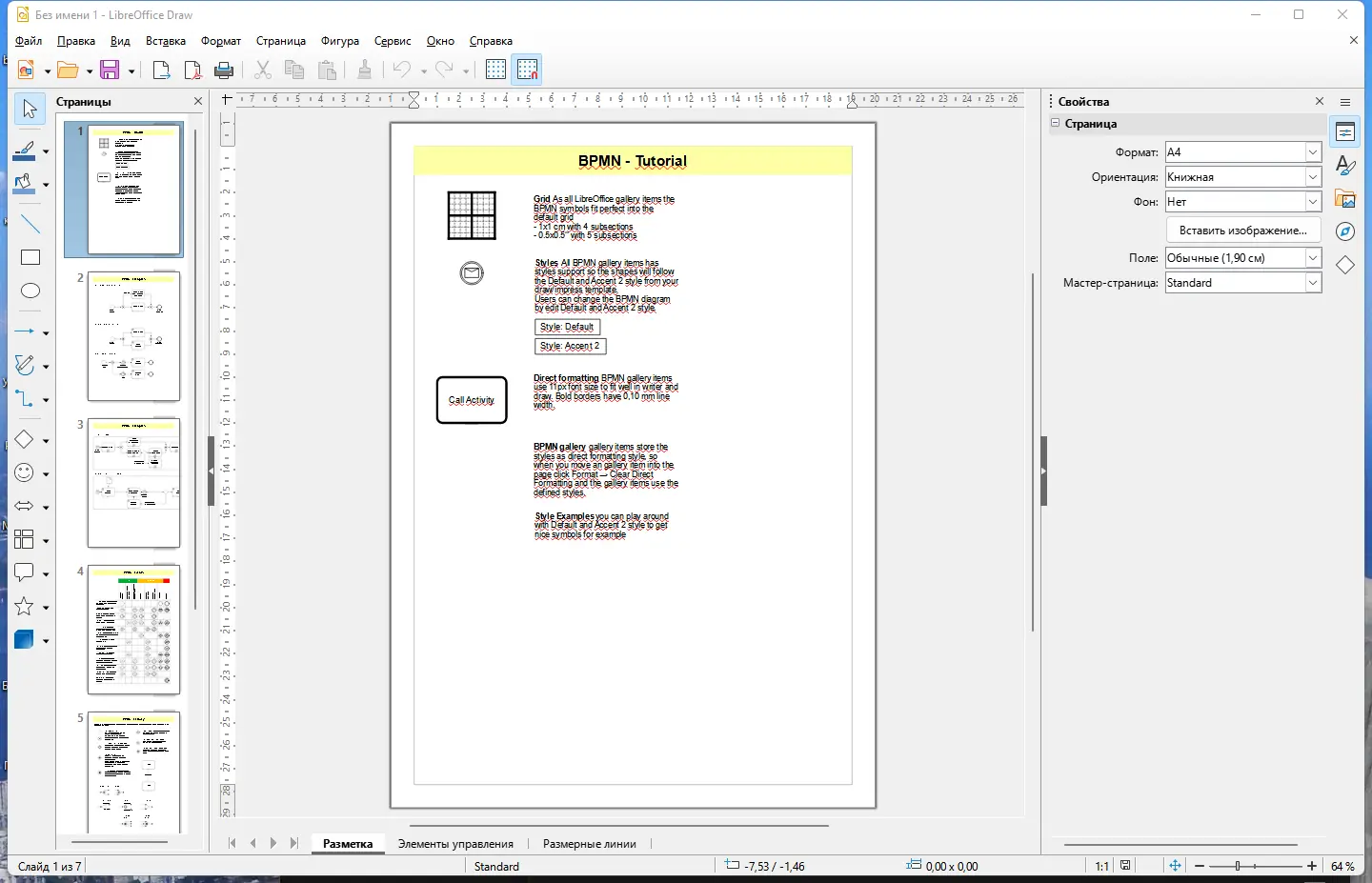Select the Basic Shapes diamond tool

point(25,439)
